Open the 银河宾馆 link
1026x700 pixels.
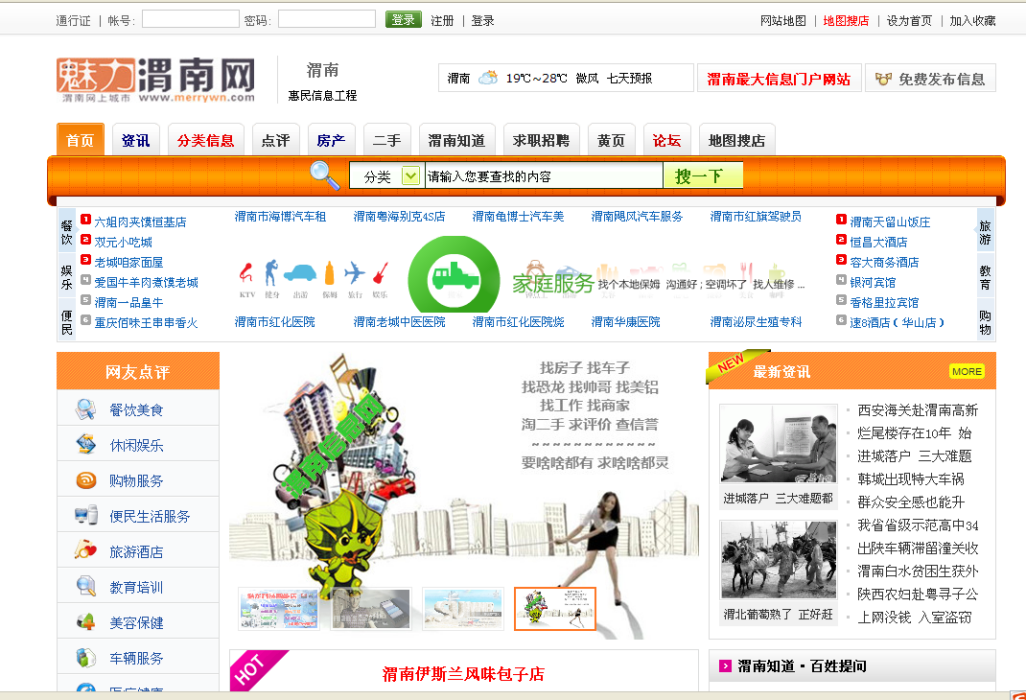(872, 282)
